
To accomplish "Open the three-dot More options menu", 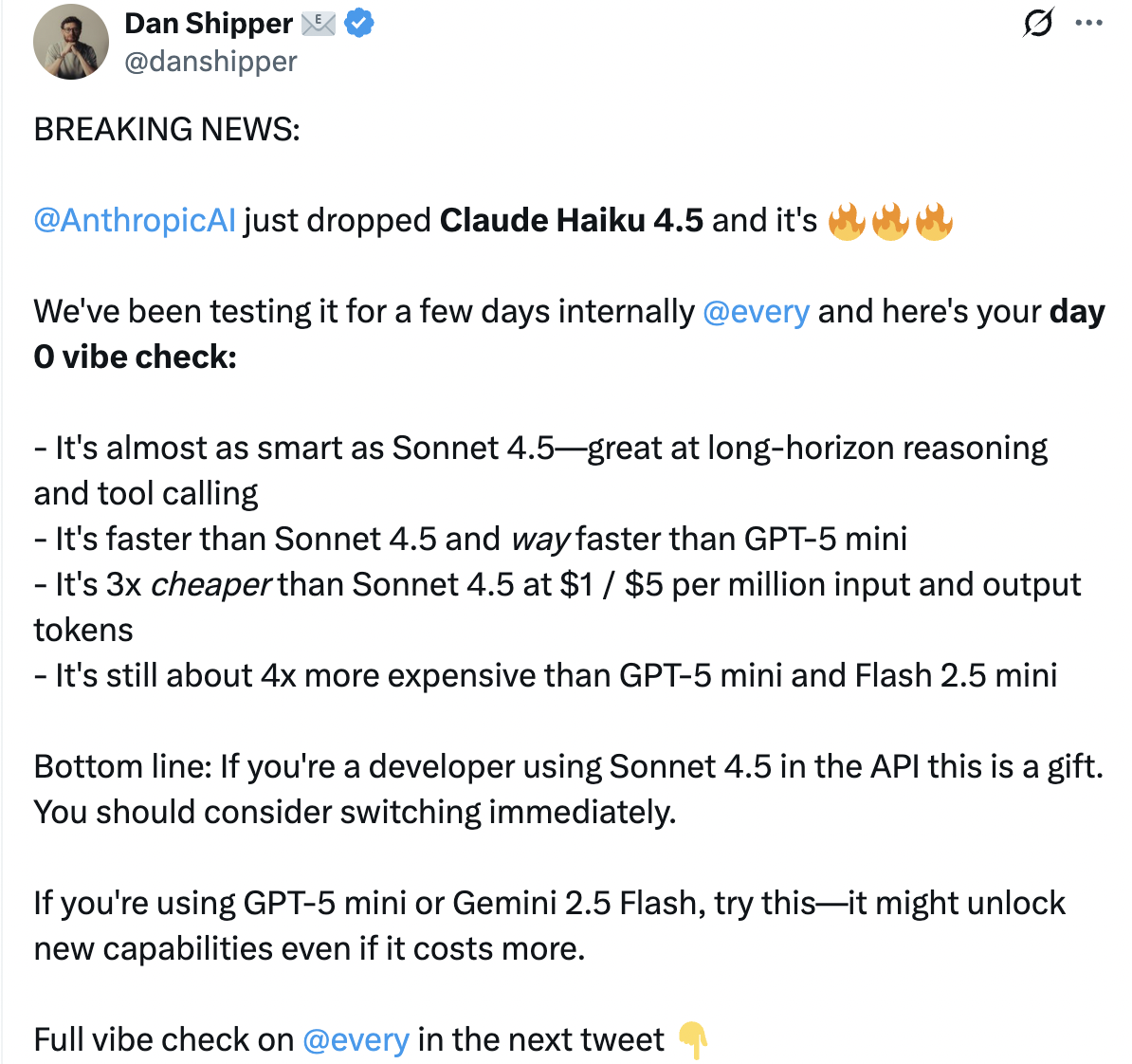I will click(1089, 23).
